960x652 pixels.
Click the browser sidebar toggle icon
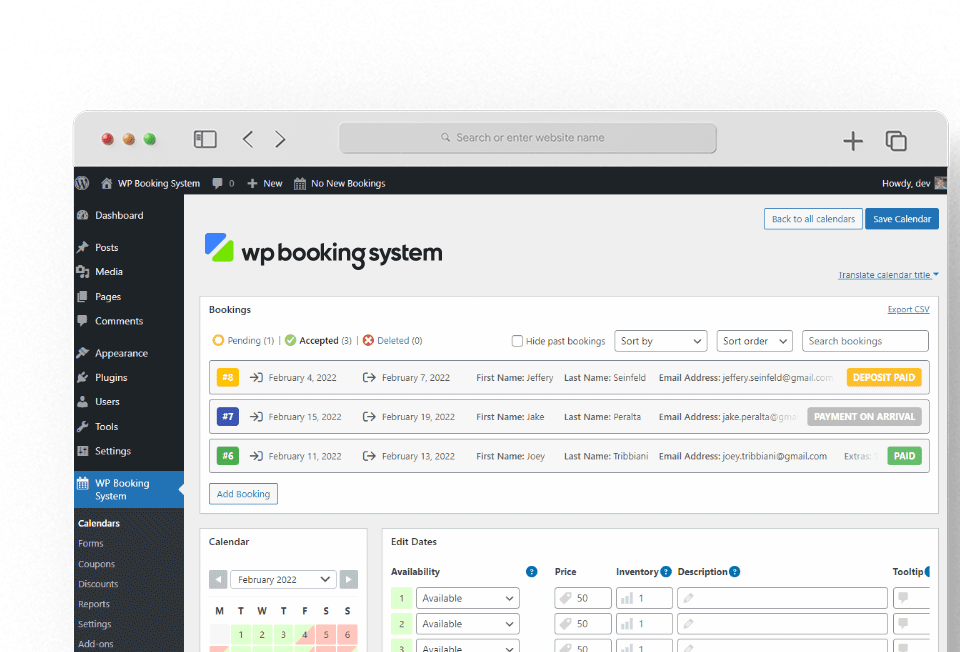coord(205,139)
